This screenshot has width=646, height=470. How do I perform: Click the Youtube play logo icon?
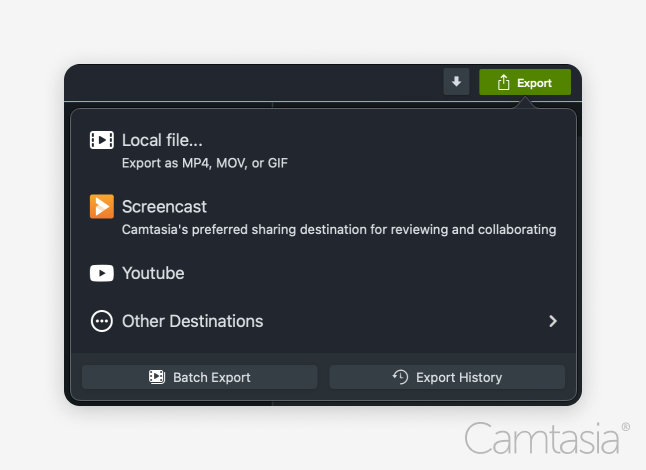pos(102,273)
